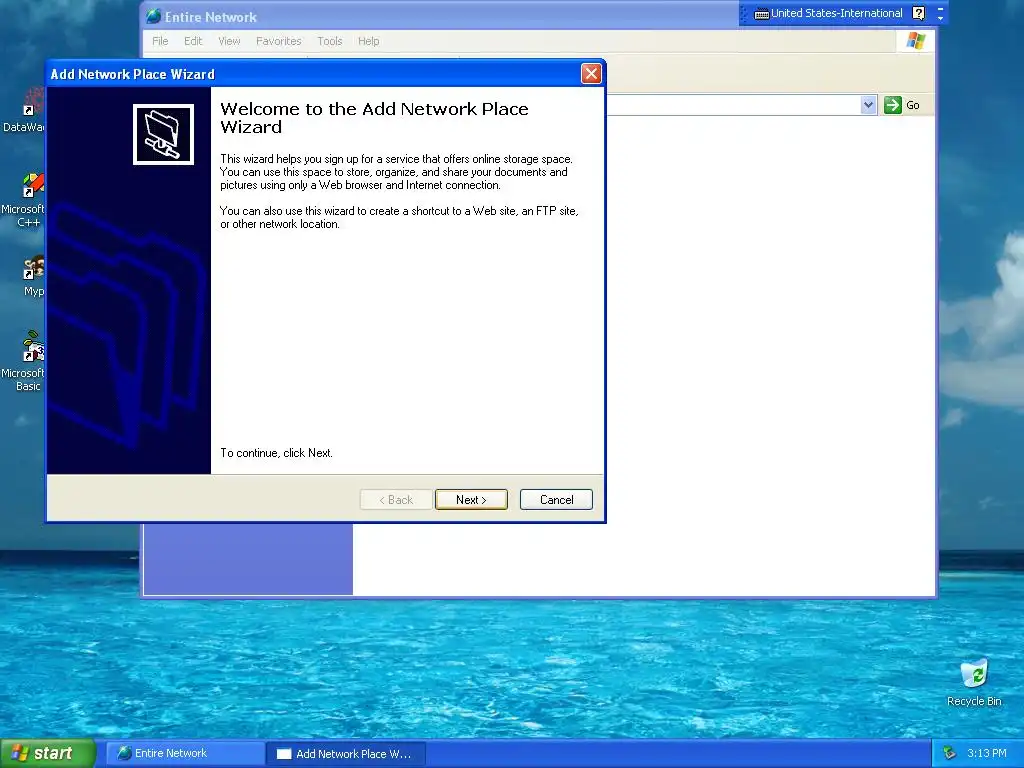Click Next to continue the wizard
The width and height of the screenshot is (1024, 768).
(471, 500)
